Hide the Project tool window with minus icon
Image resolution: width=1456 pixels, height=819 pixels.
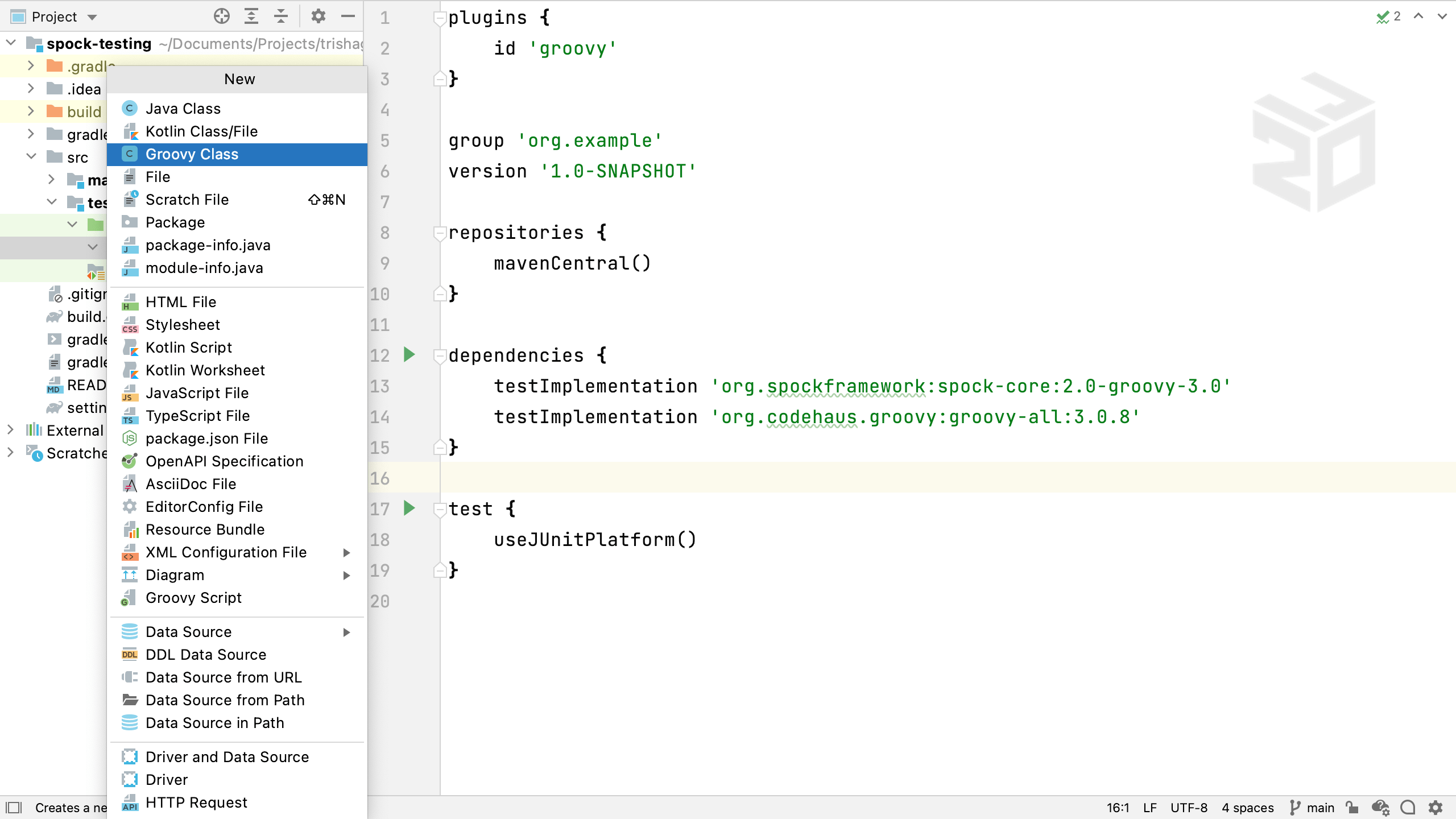(x=348, y=16)
